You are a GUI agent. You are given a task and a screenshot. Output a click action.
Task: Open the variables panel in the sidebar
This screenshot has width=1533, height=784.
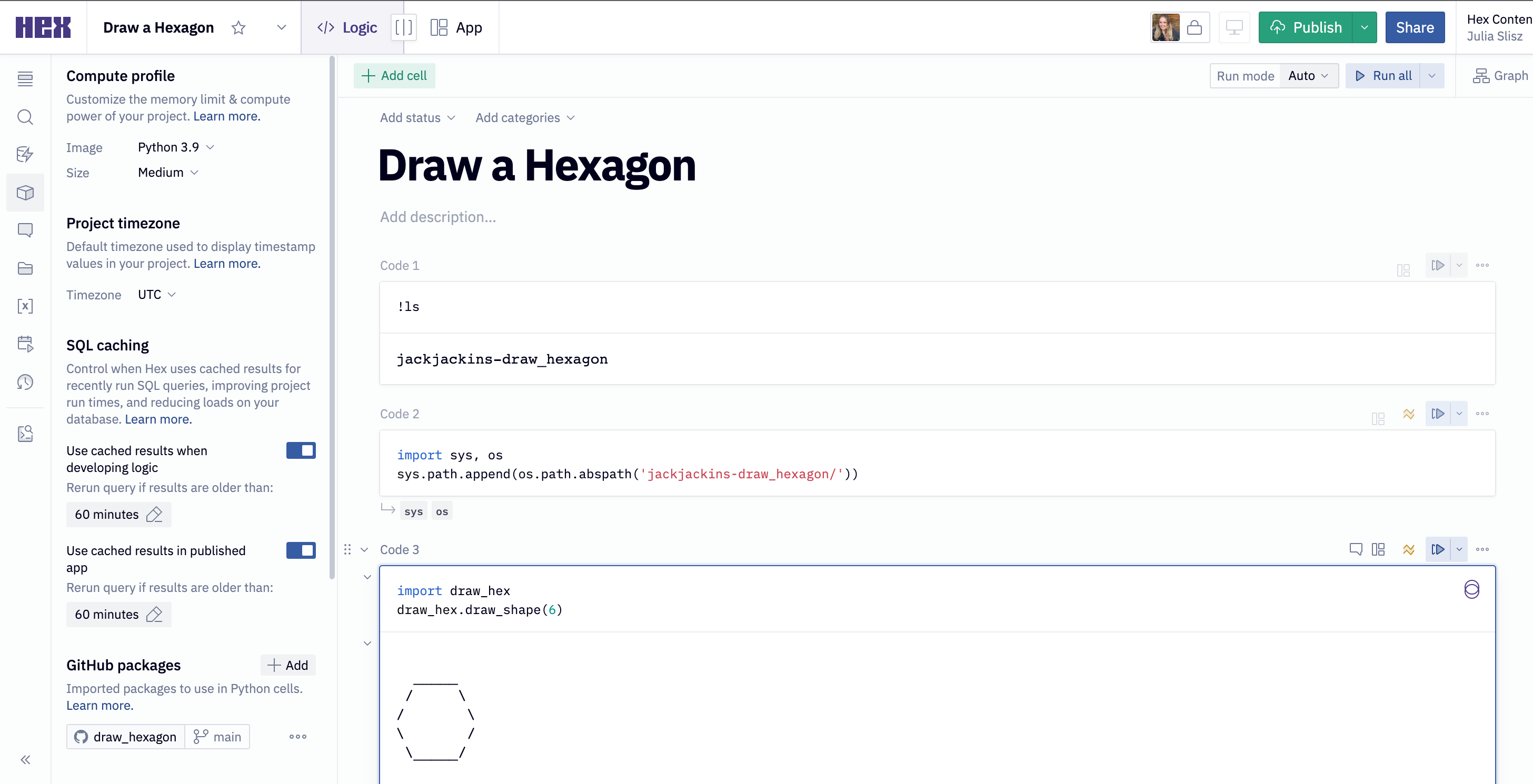[x=26, y=306]
